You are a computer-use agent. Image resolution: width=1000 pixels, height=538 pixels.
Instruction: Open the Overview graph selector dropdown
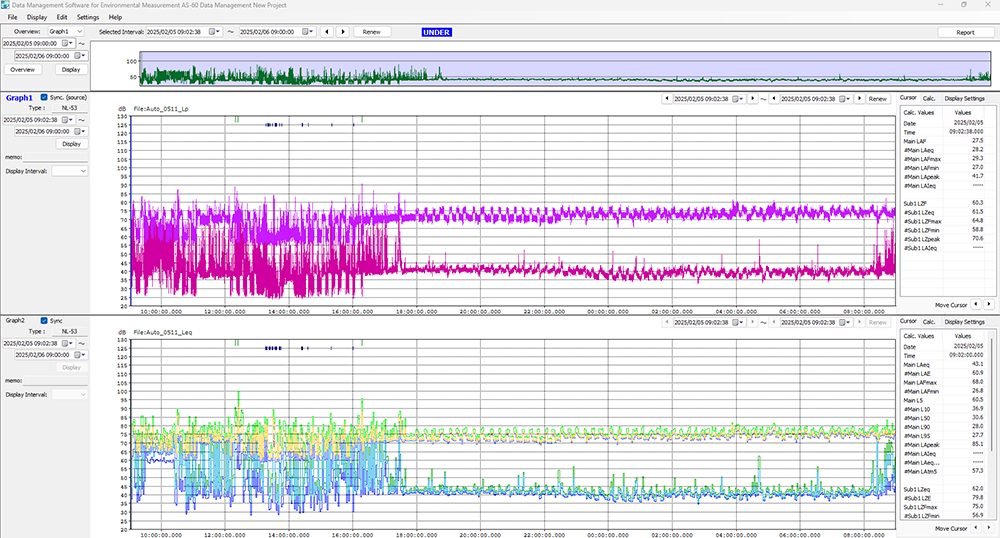[x=65, y=31]
